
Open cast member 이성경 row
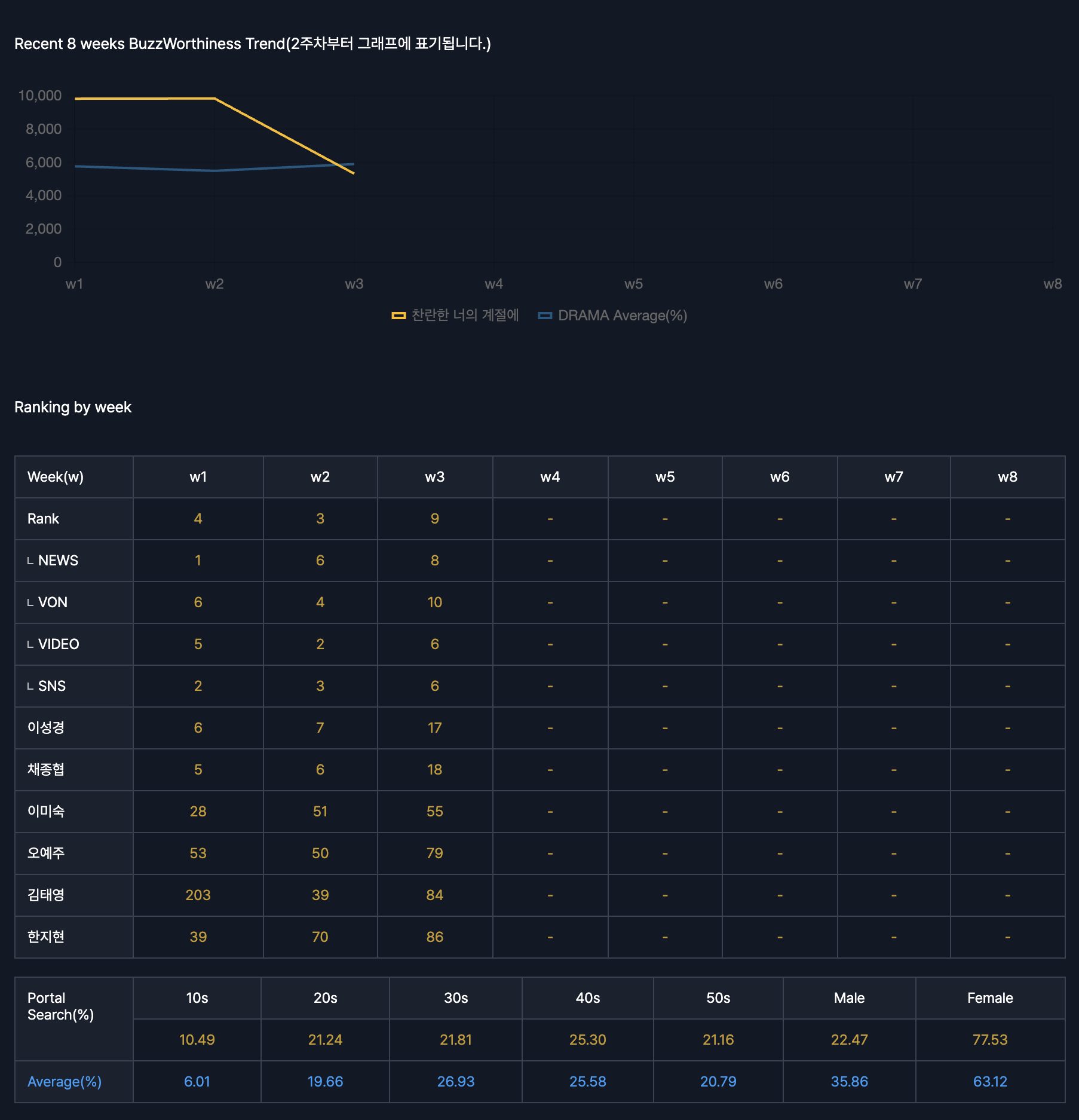coord(46,728)
